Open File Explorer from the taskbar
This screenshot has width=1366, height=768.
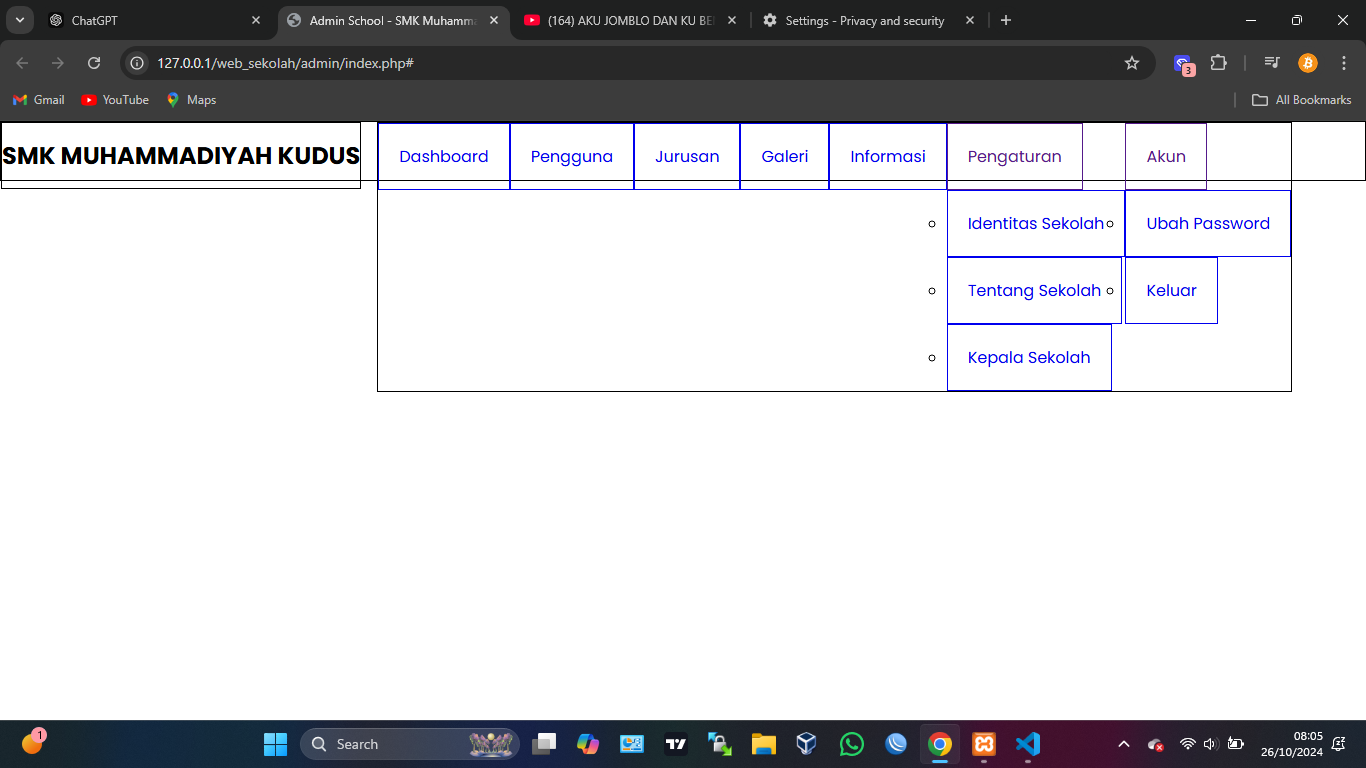pos(764,744)
